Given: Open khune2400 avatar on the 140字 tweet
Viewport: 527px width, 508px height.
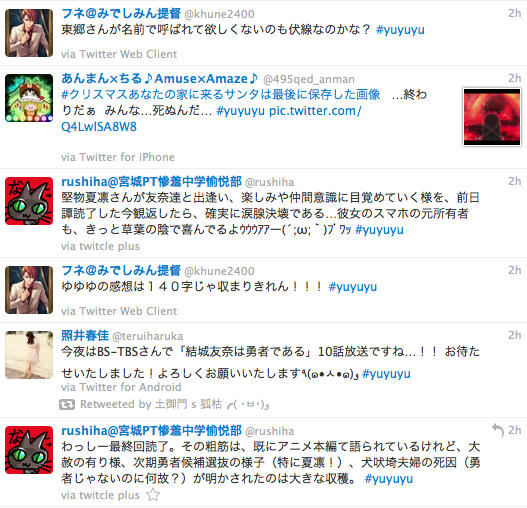Looking at the screenshot, I should [x=29, y=290].
